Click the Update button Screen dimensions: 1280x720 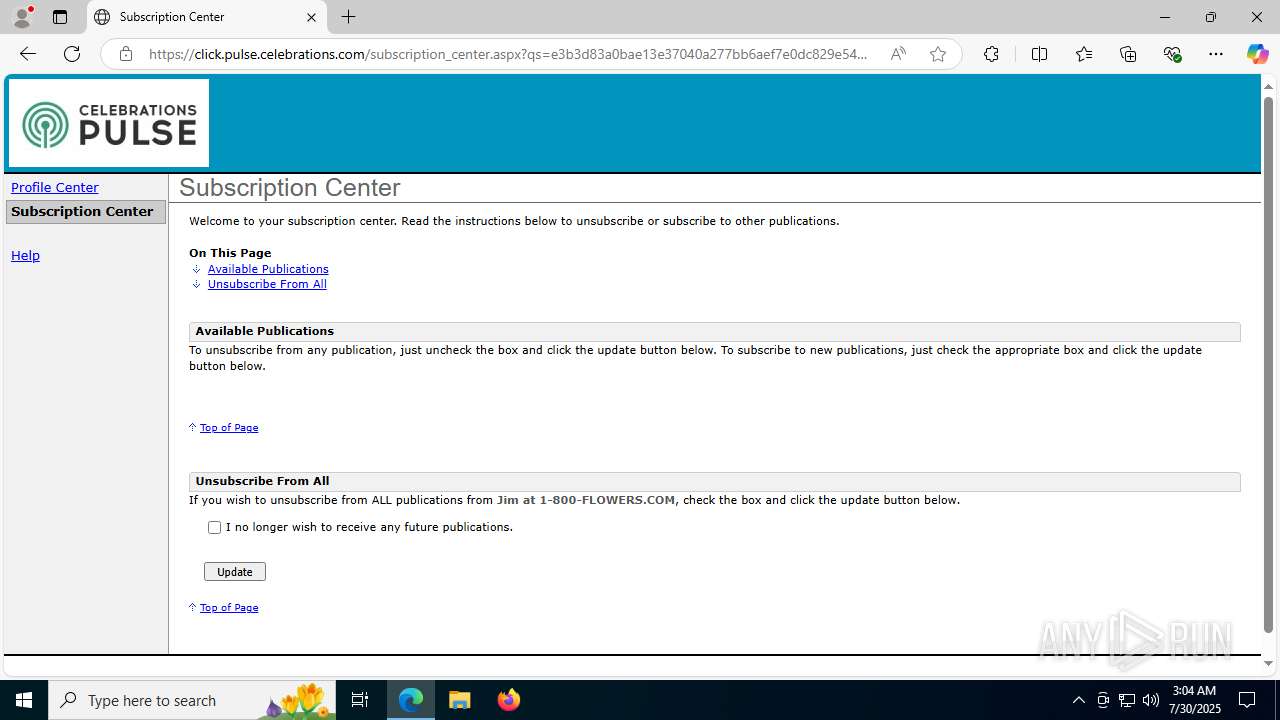pyautogui.click(x=235, y=572)
